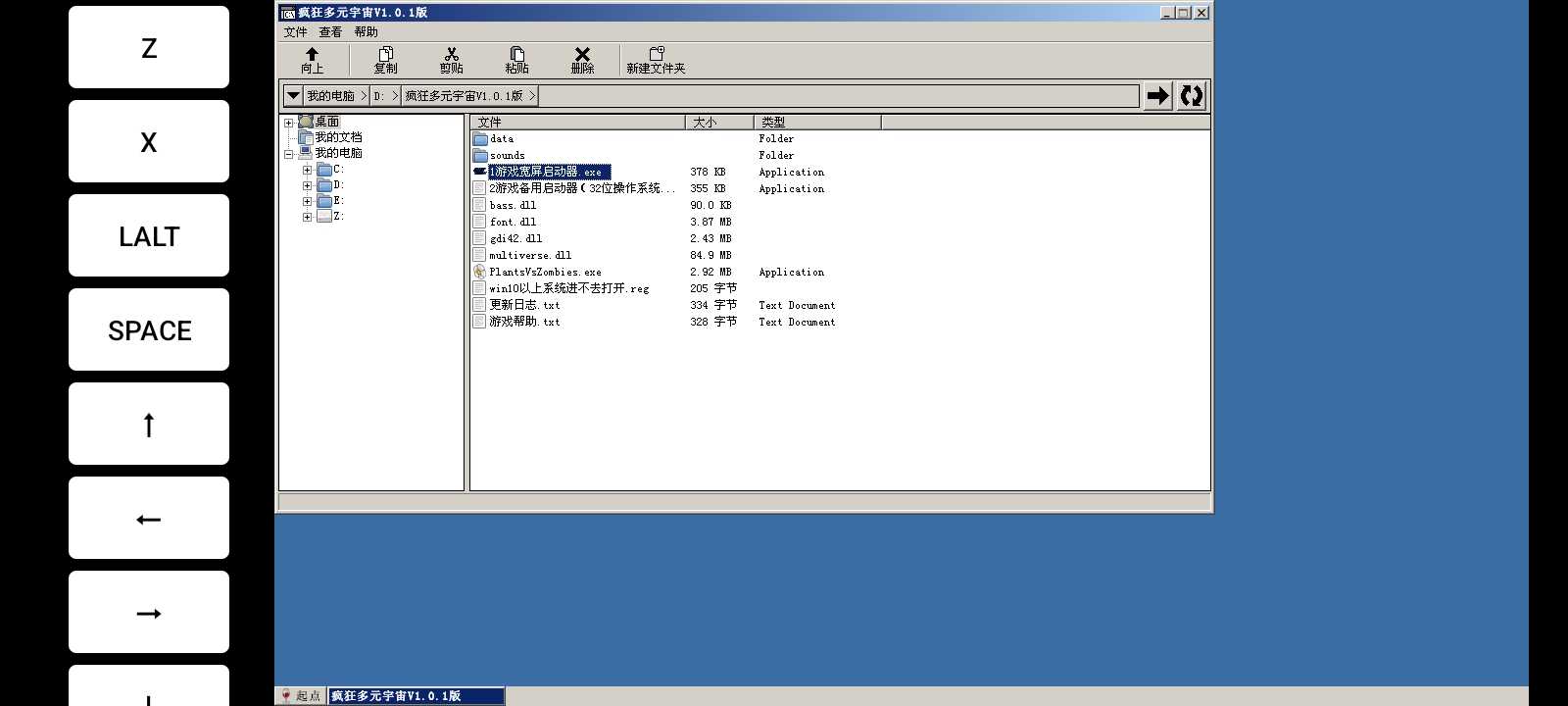Click the PlantsVsZombies.exe file icon

(x=479, y=272)
